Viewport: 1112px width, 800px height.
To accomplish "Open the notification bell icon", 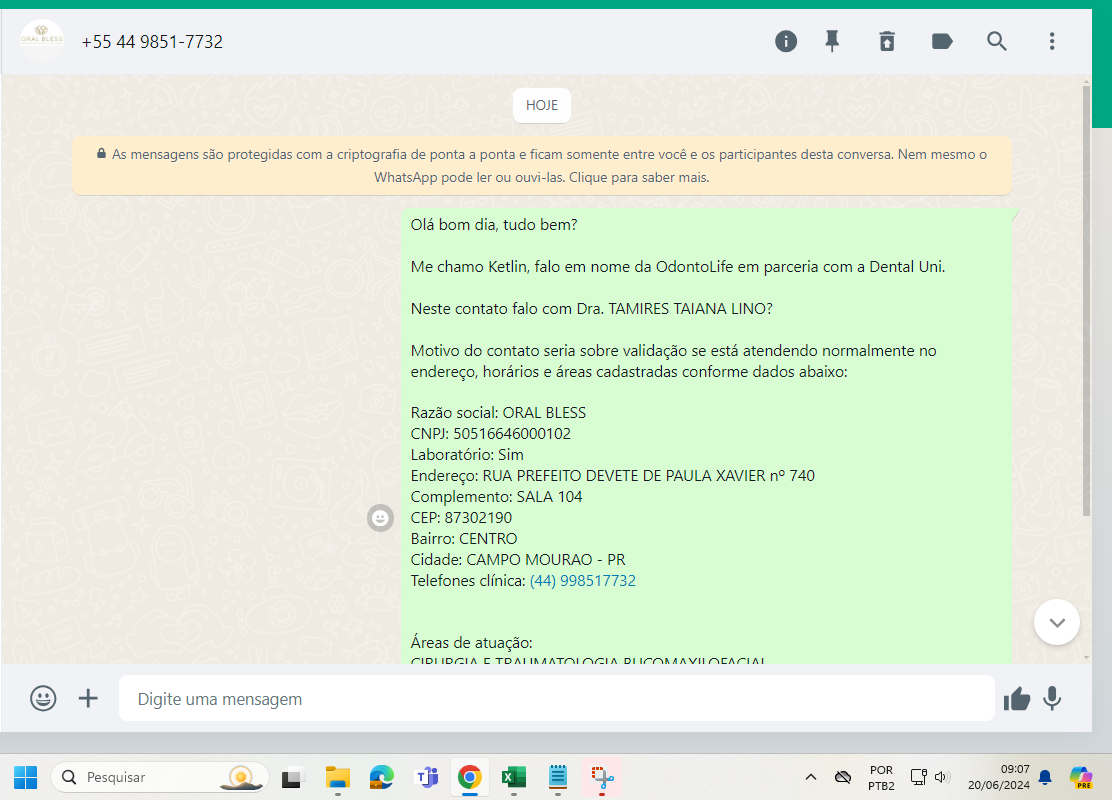I will [x=1045, y=777].
